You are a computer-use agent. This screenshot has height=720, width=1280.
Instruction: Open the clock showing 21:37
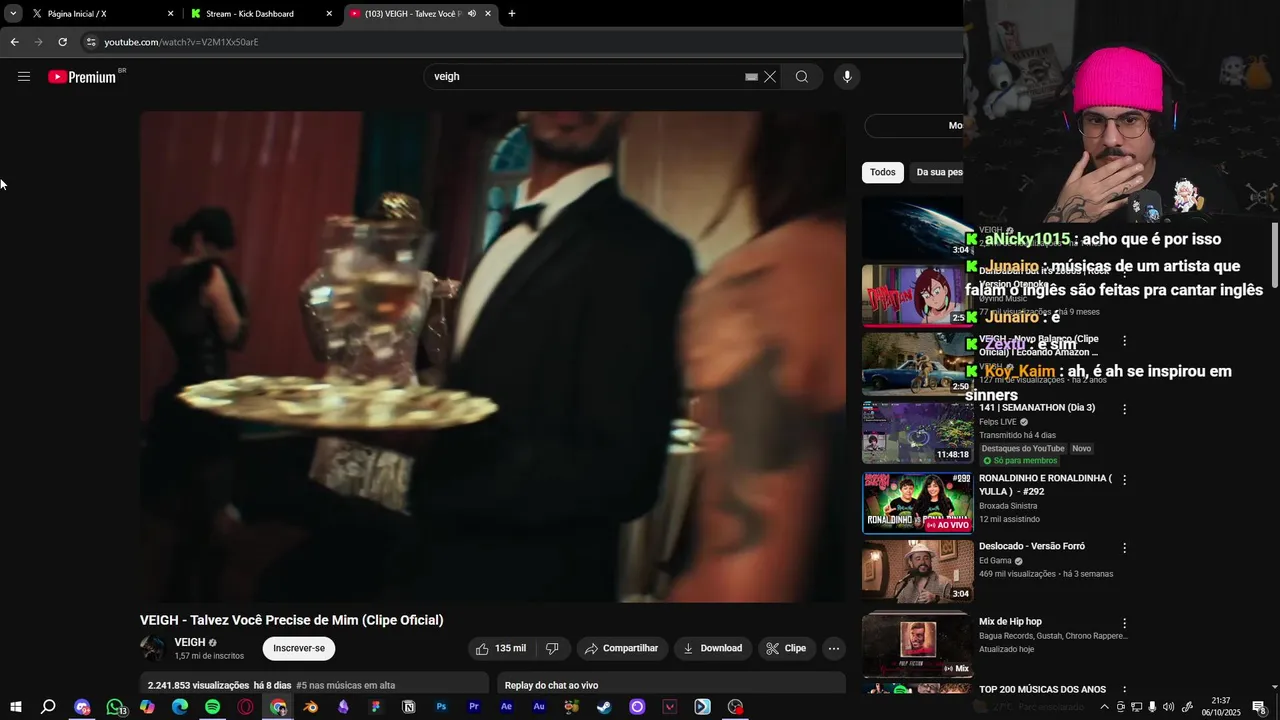click(x=1221, y=707)
